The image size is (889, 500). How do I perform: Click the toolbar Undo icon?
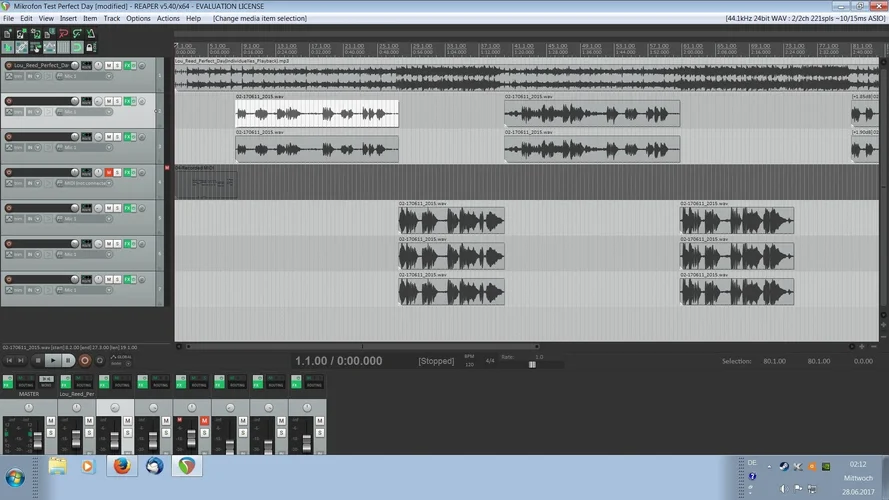[x=62, y=33]
